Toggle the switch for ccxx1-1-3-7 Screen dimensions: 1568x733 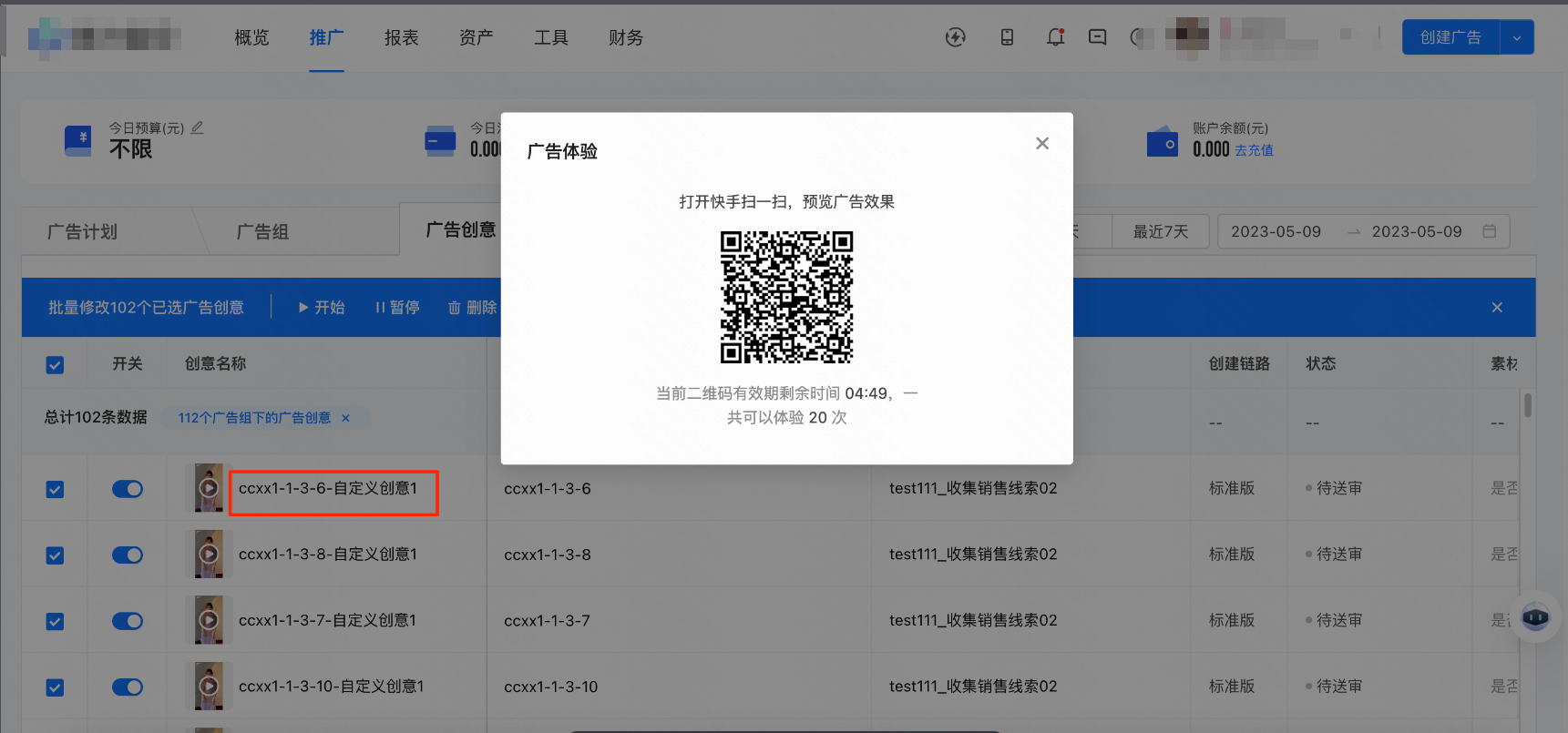click(128, 621)
